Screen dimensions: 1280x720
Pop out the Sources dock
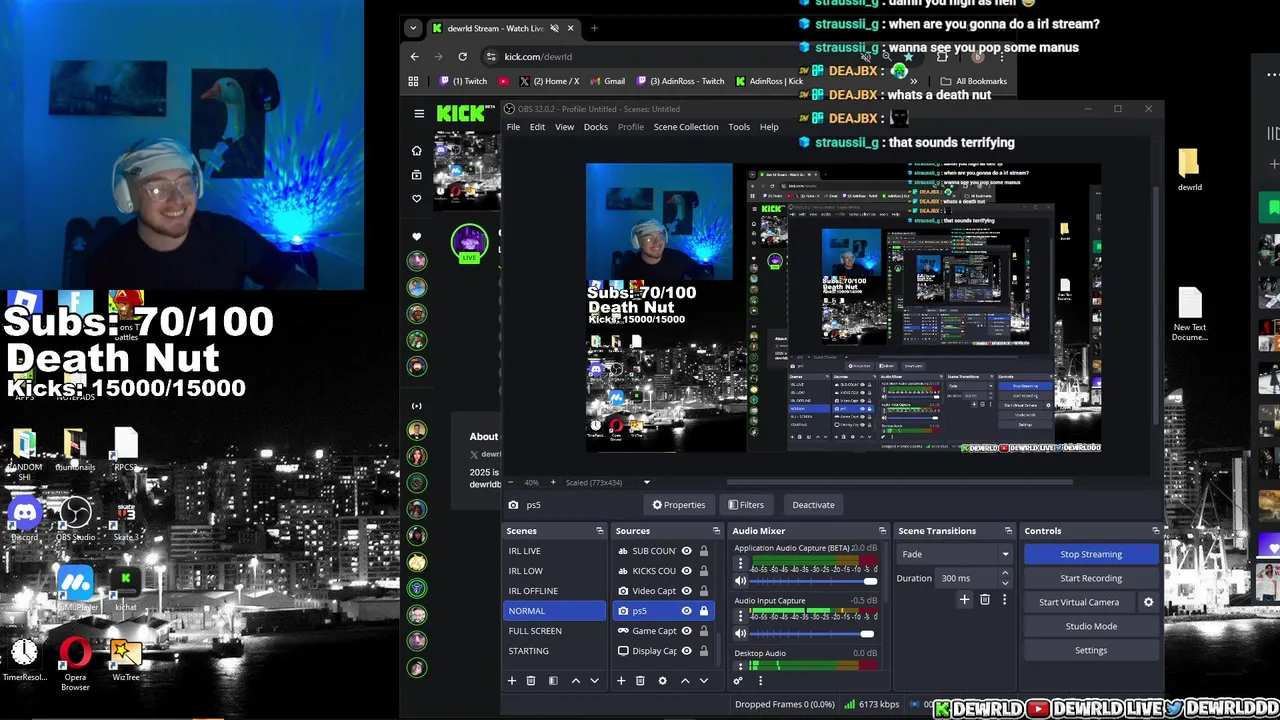715,531
